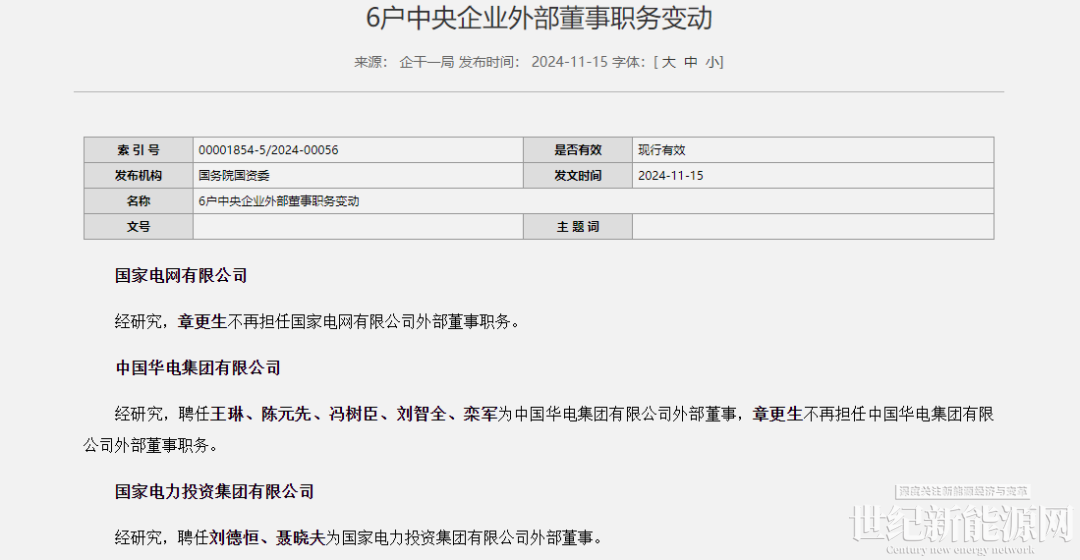Click the source text 企干一局
Image resolution: width=1080 pixels, height=560 pixels.
(x=426, y=62)
